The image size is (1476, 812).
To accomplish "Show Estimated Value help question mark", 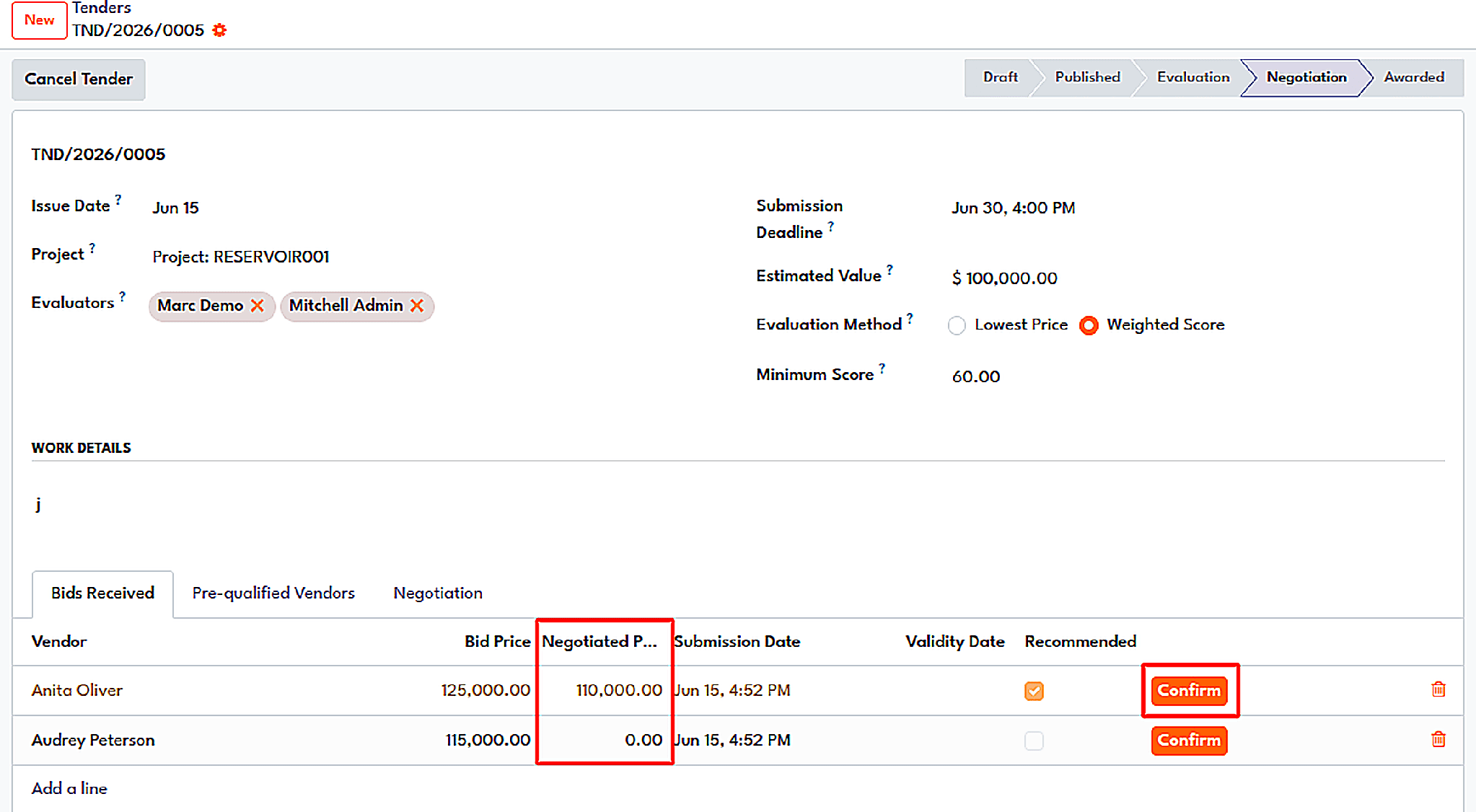I will [890, 269].
